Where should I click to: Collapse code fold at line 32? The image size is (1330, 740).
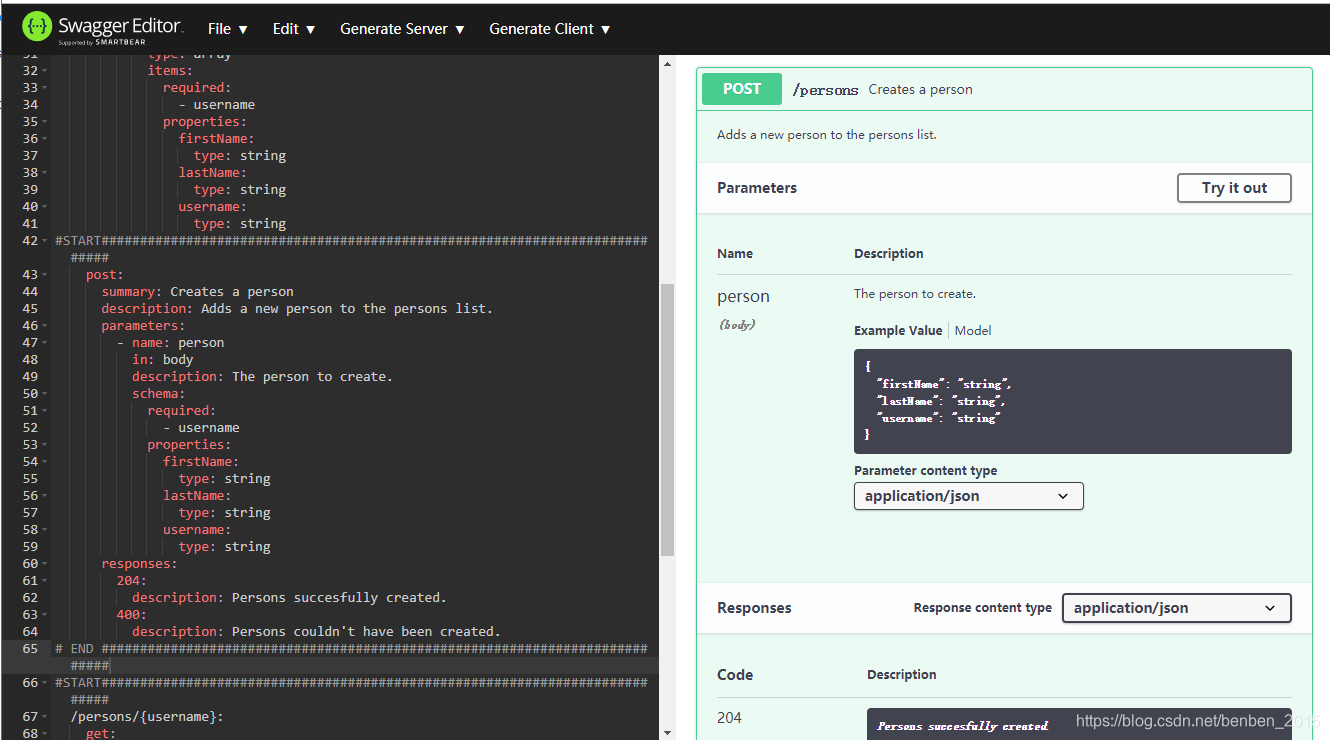(45, 70)
